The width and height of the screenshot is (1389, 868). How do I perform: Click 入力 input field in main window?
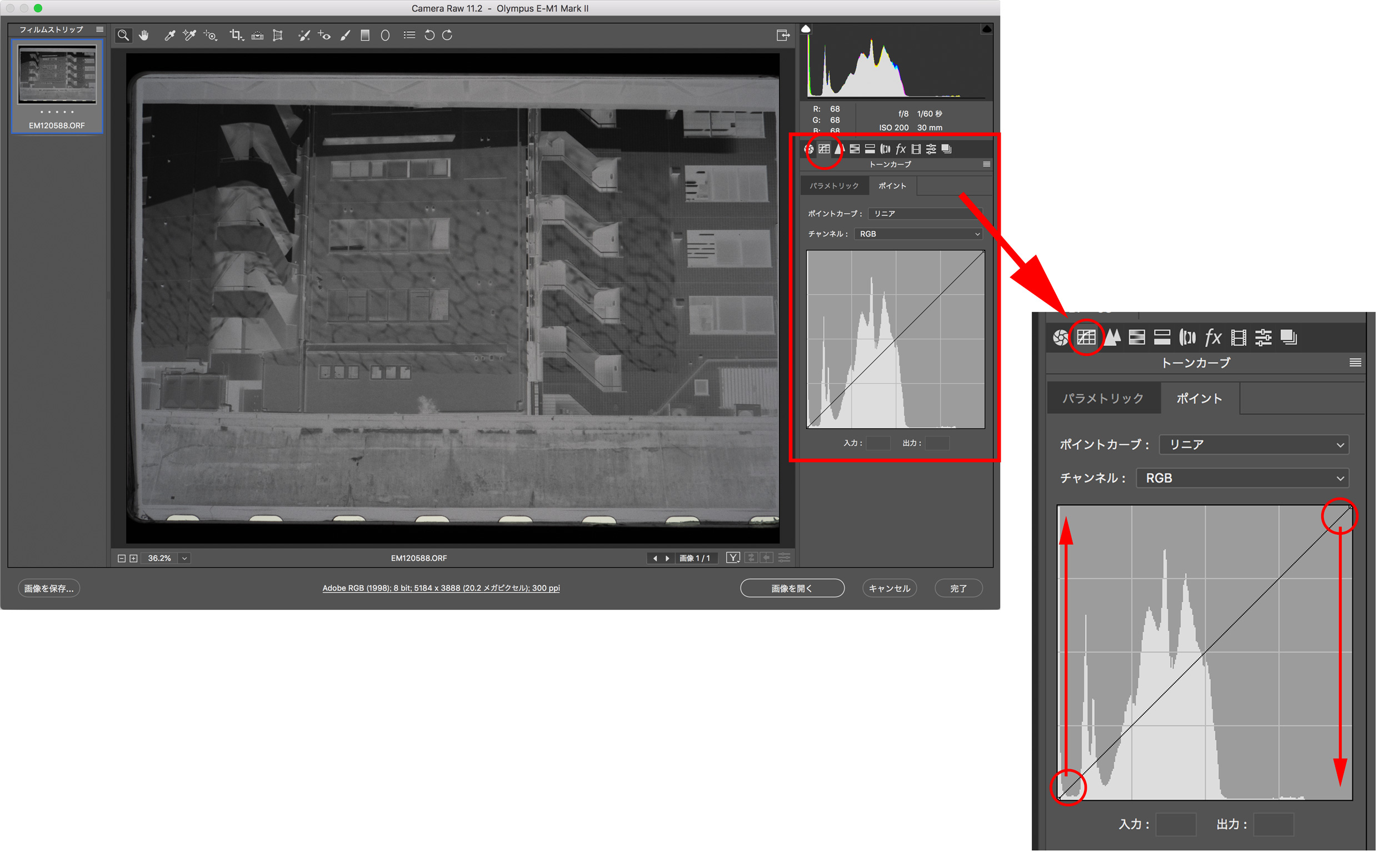(x=878, y=443)
